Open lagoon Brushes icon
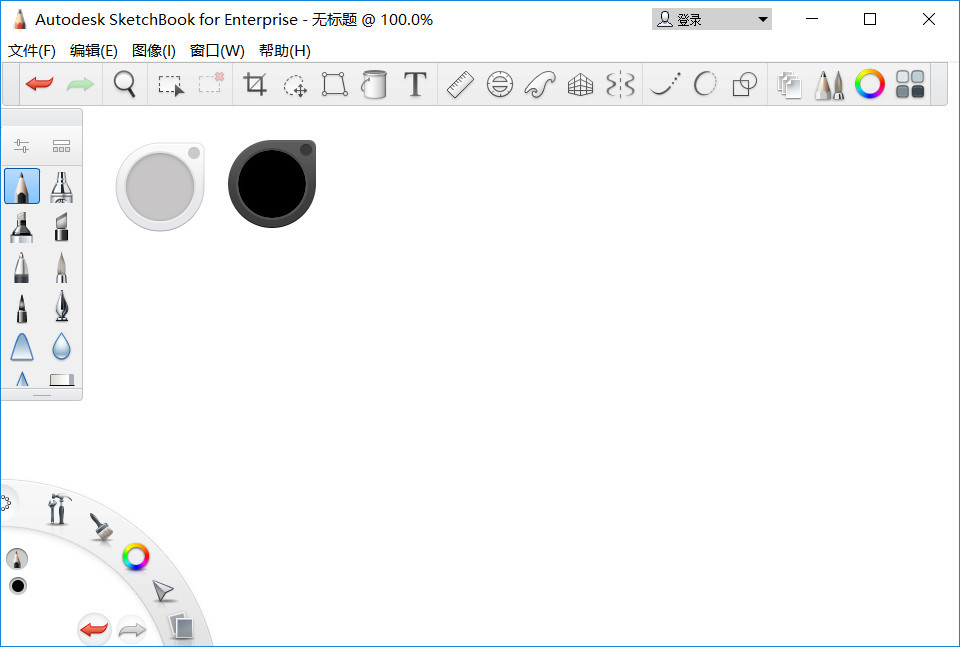 (x=102, y=528)
